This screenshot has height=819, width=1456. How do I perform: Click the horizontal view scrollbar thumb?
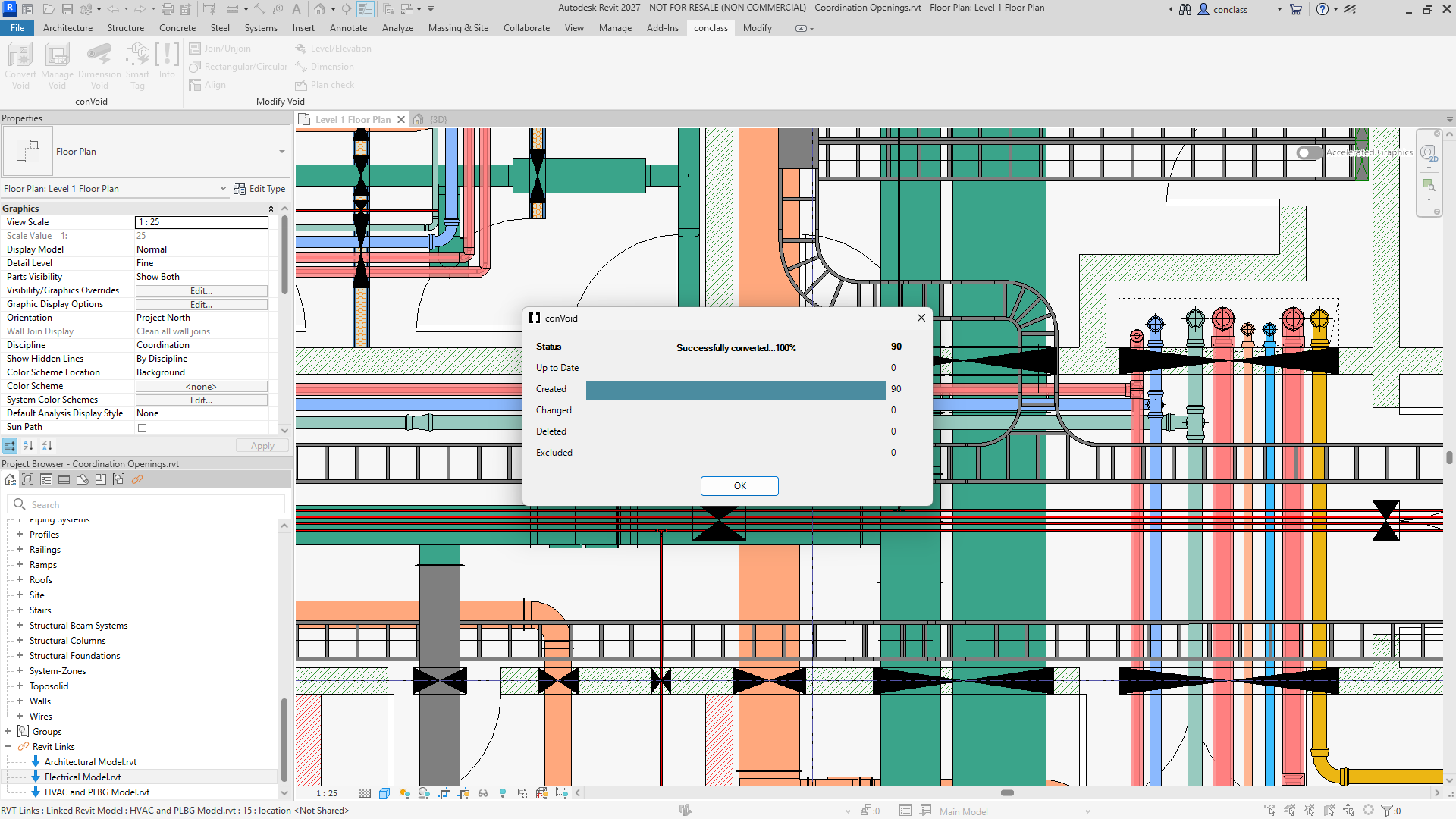[1007, 793]
